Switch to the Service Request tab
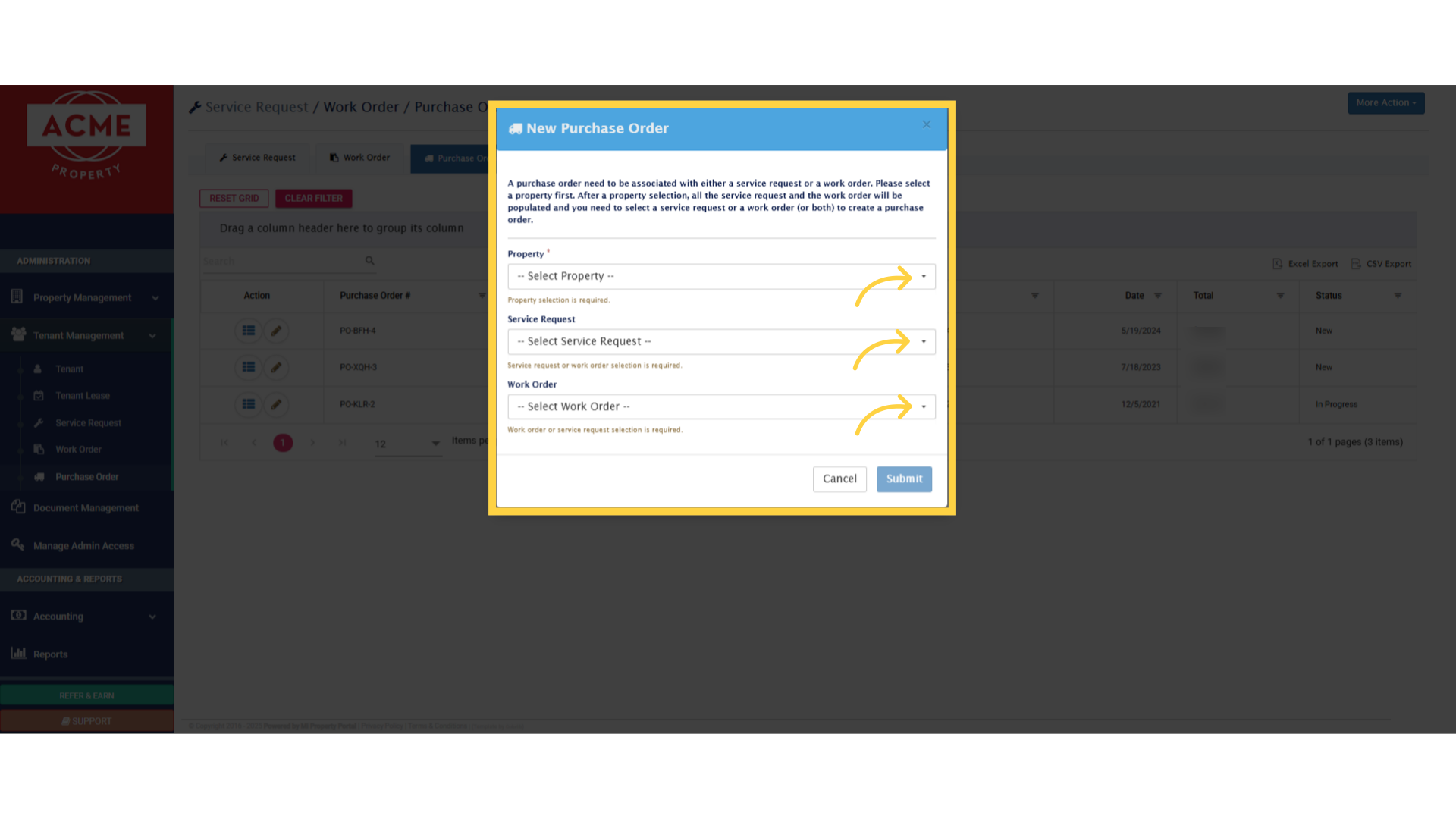 point(257,157)
